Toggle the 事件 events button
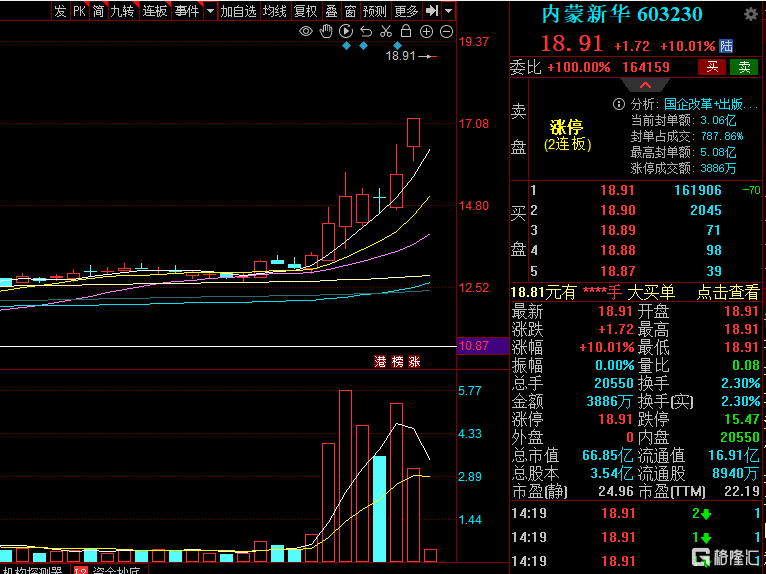Image resolution: width=766 pixels, height=574 pixels. pyautogui.click(x=187, y=11)
